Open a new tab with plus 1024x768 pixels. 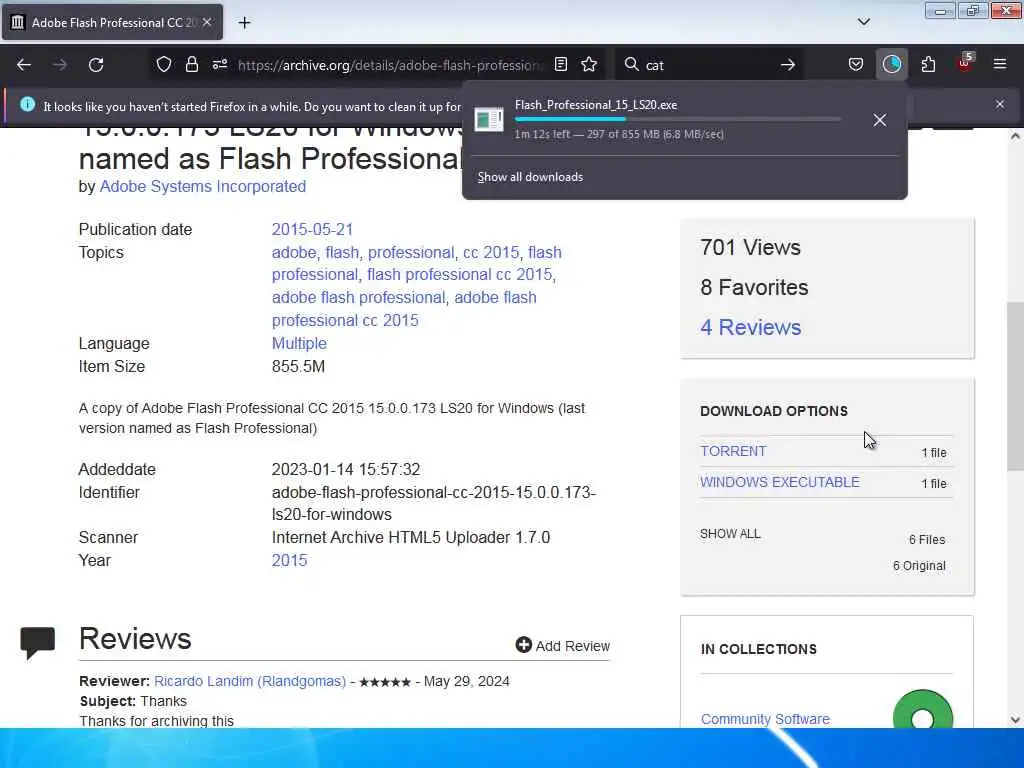(x=244, y=23)
